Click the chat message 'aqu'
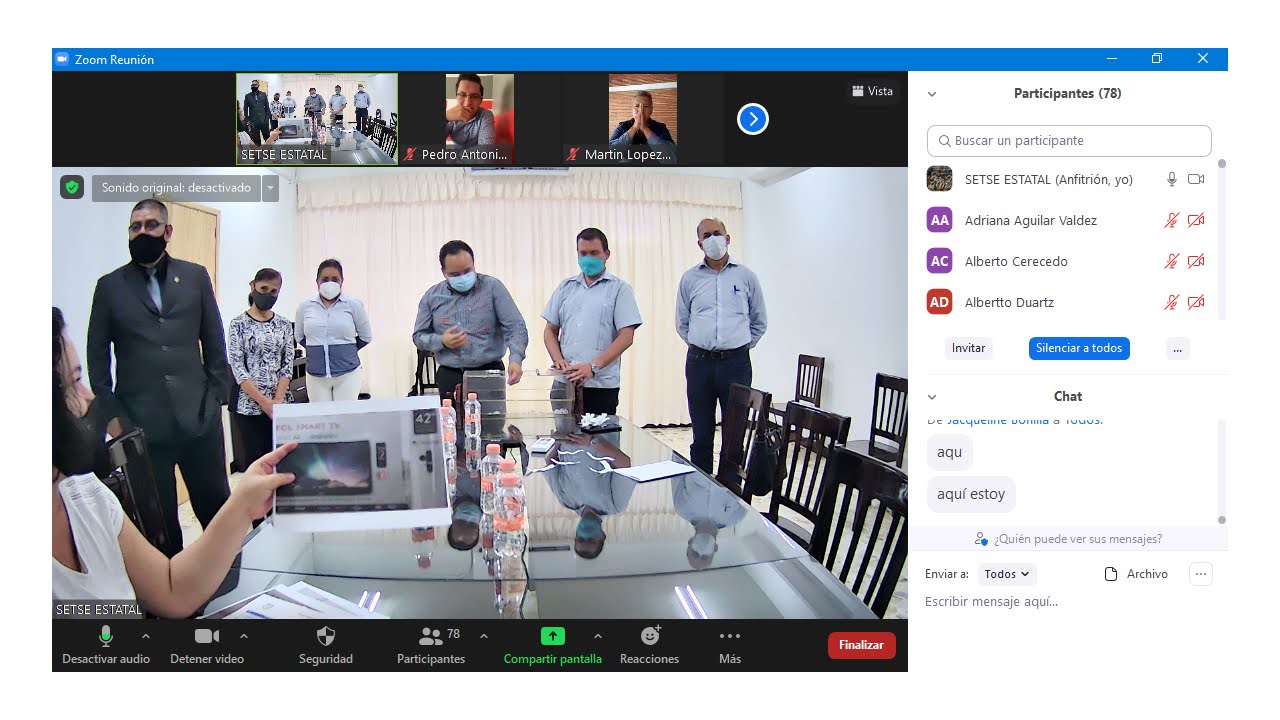The width and height of the screenshot is (1280, 720). [x=949, y=452]
